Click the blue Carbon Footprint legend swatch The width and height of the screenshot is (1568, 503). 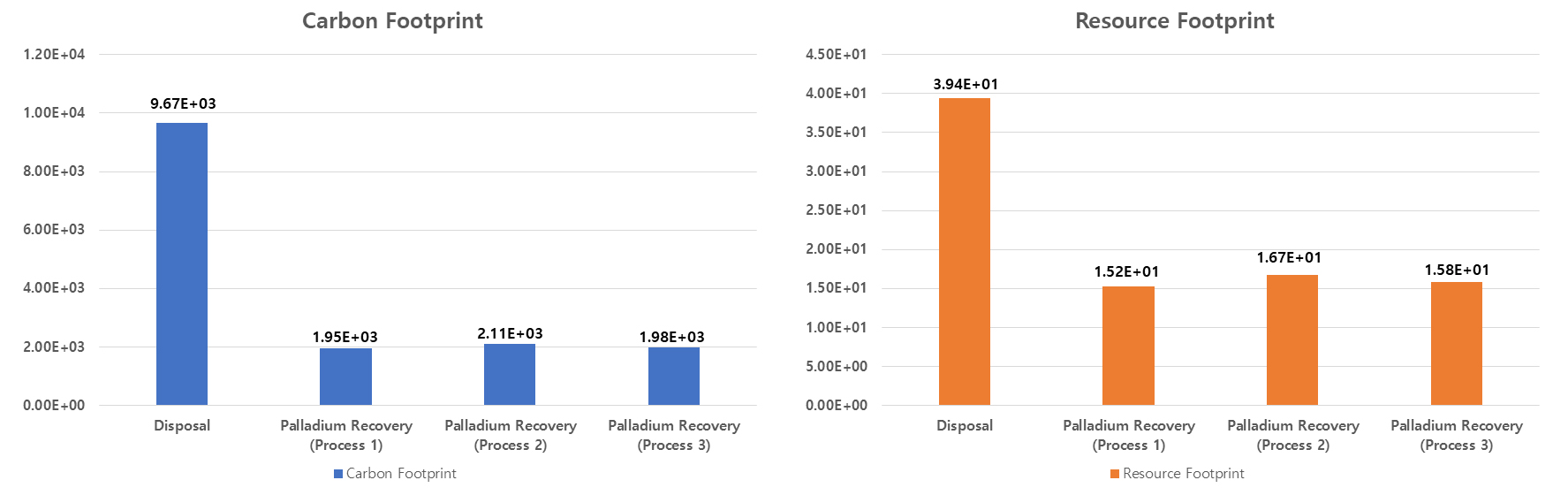(x=338, y=474)
